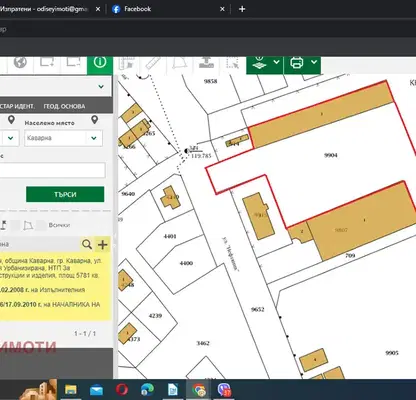This screenshot has height=400, width=416.
Task: Click parcel label 9858 on the map
Action: pos(211,81)
